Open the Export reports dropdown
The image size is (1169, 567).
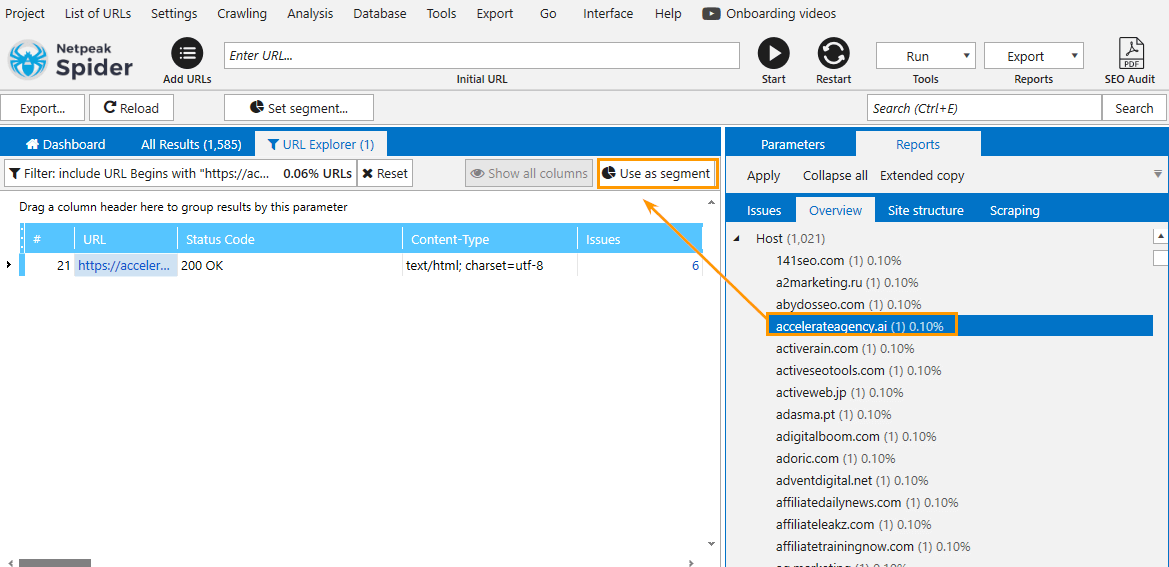[1033, 56]
